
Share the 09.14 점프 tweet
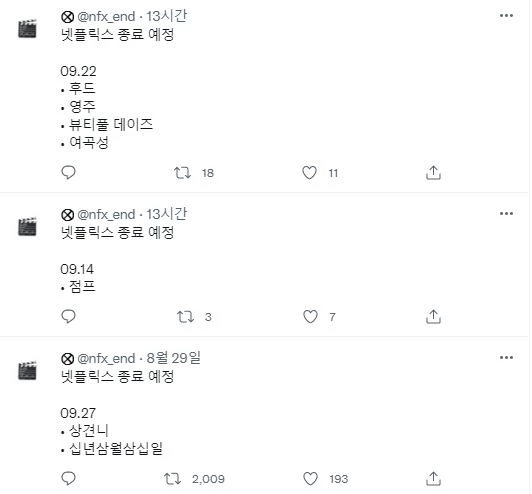[x=433, y=317]
